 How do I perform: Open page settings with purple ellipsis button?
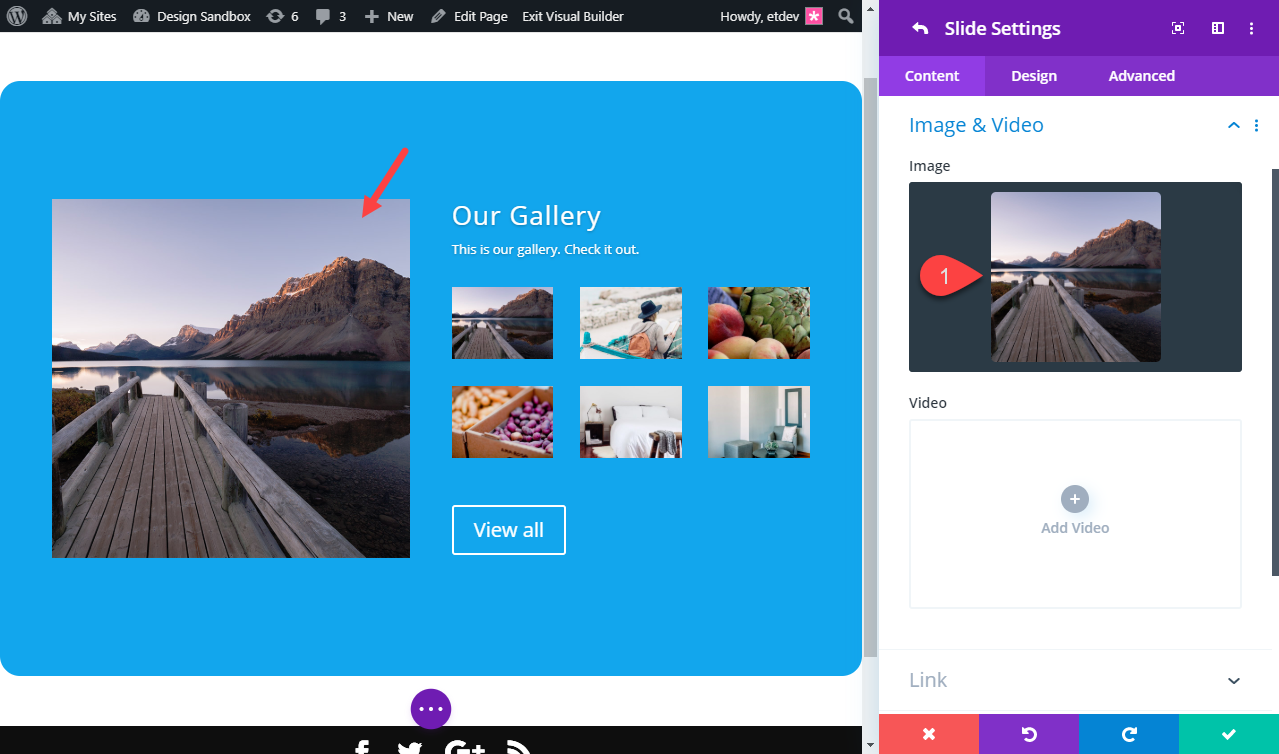tap(430, 709)
